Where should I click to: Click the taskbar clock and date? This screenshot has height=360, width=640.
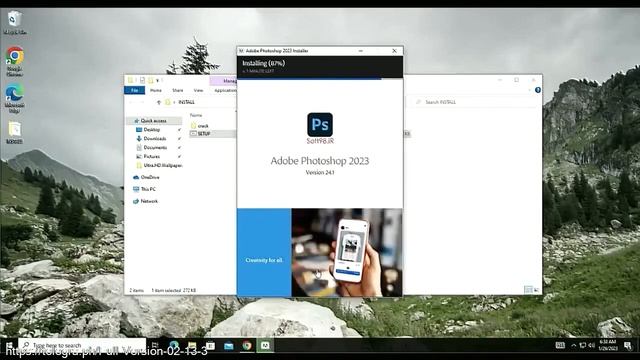click(x=608, y=345)
